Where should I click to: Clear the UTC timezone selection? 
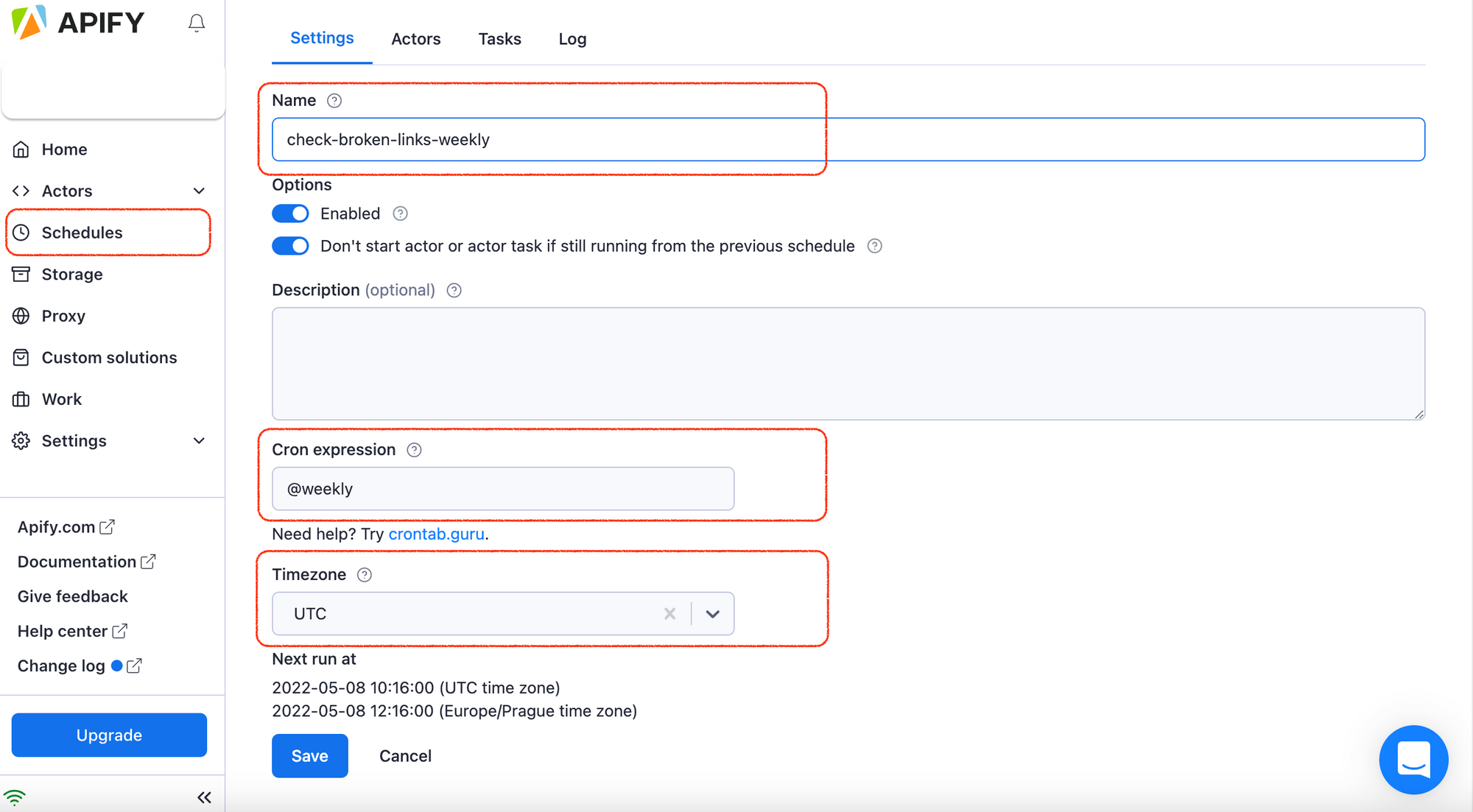[x=669, y=614]
